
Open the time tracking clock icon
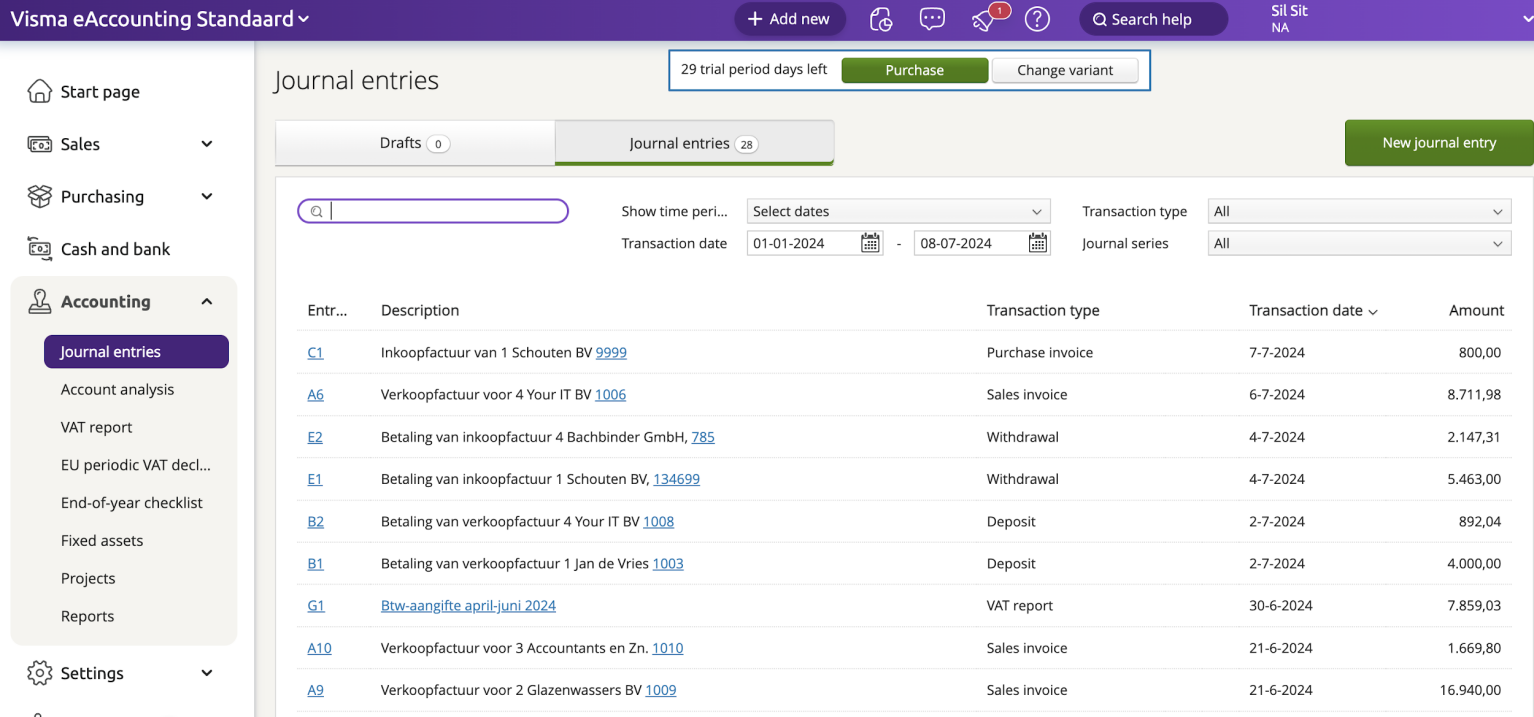coord(881,19)
